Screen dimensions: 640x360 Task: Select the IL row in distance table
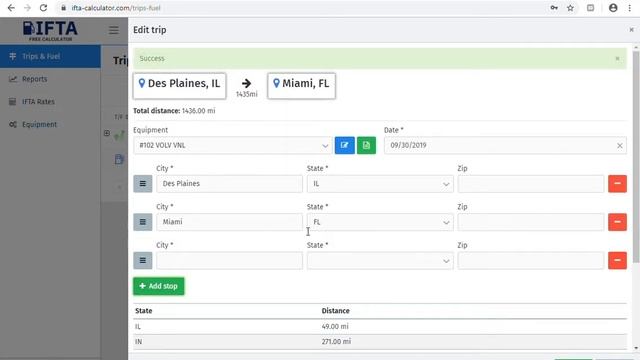point(380,327)
